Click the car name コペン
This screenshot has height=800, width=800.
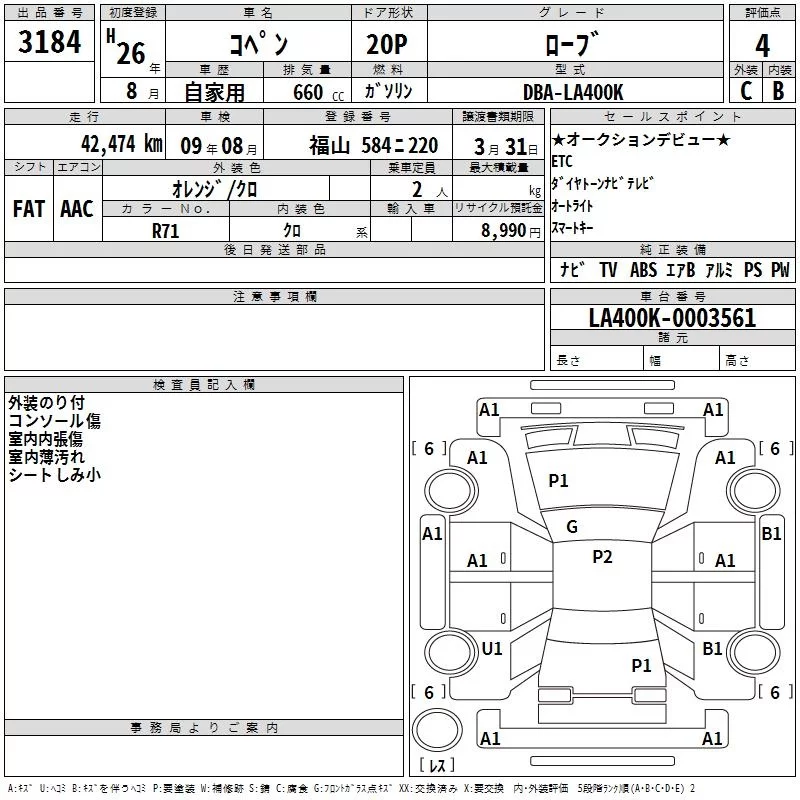258,43
